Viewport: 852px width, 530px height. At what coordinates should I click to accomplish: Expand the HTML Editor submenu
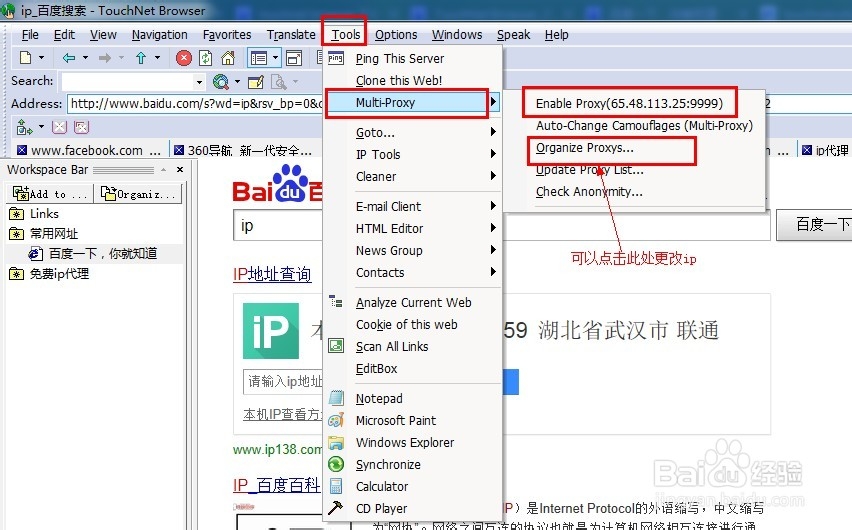(x=412, y=228)
